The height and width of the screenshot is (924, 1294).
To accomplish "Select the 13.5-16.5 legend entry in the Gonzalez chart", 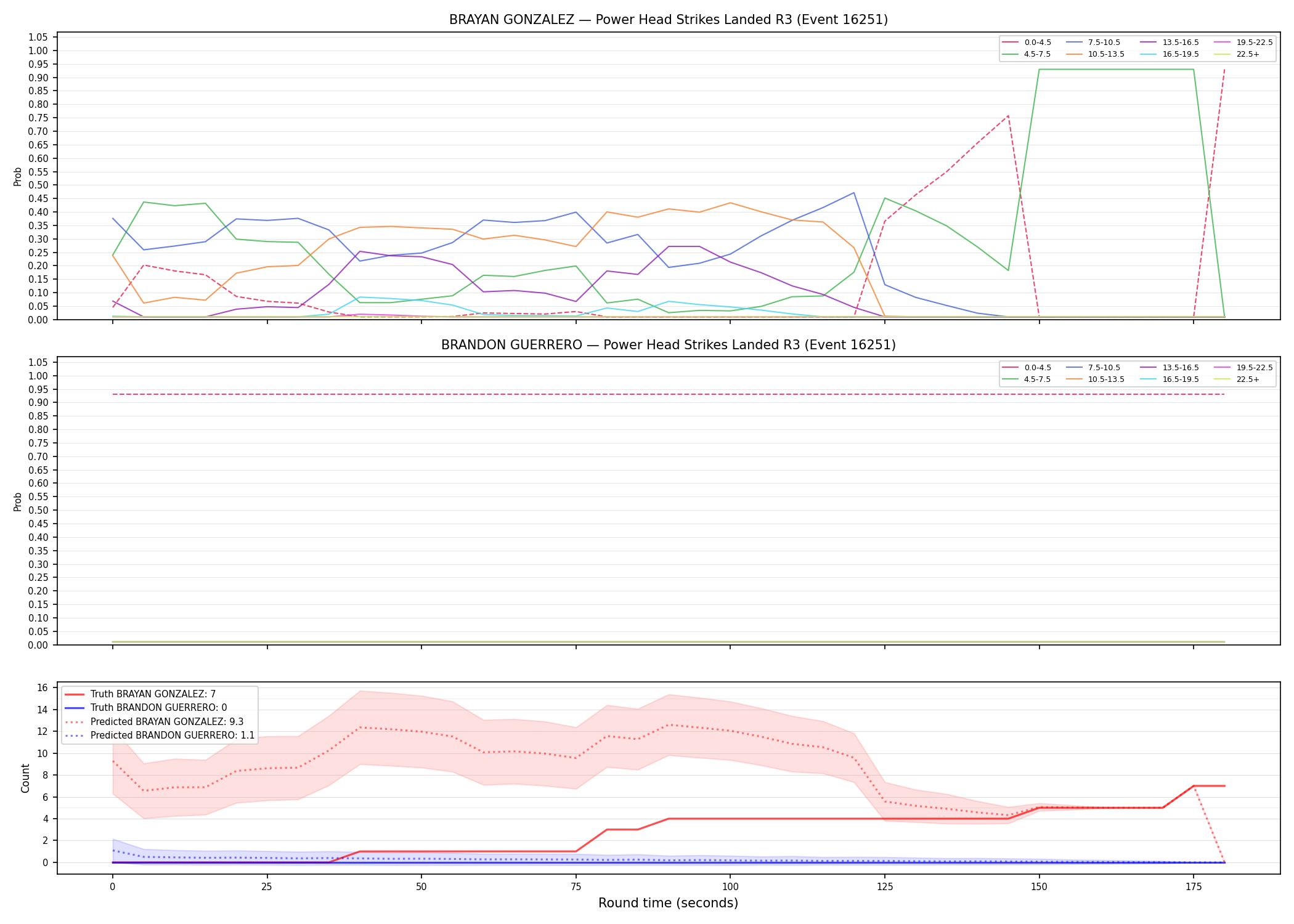I will (1170, 43).
